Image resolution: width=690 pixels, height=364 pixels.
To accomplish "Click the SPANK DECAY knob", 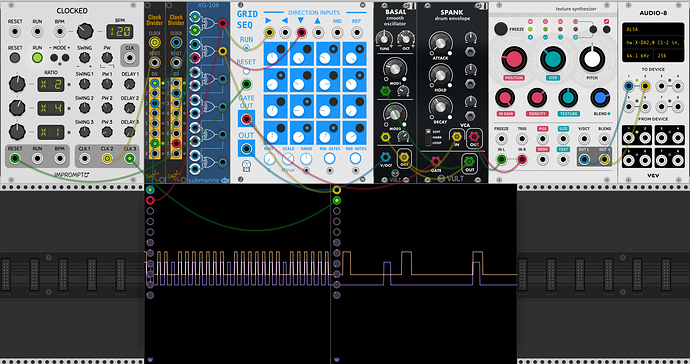I will pyautogui.click(x=440, y=107).
